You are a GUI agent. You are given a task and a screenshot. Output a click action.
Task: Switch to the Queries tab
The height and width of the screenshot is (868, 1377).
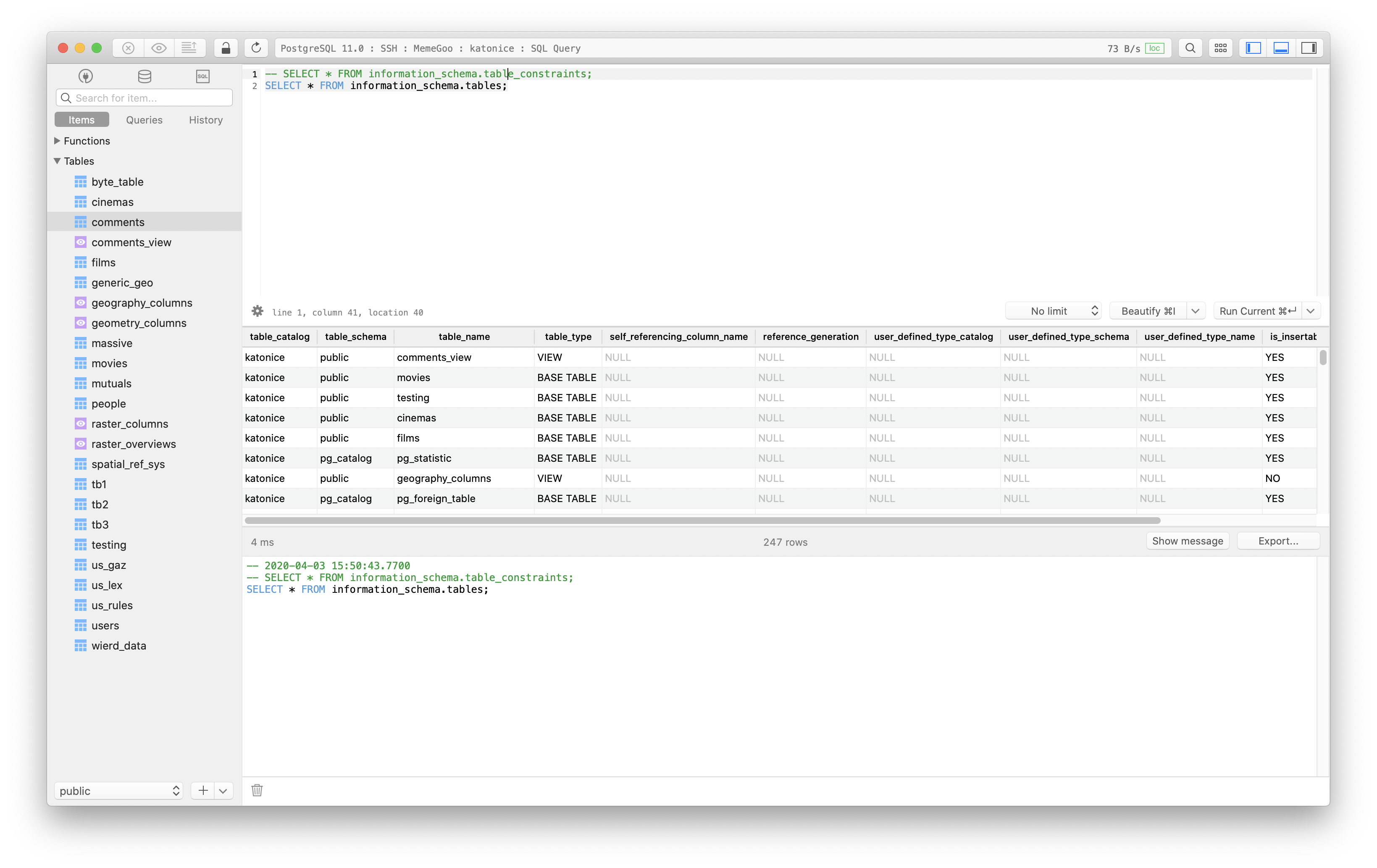(x=144, y=119)
